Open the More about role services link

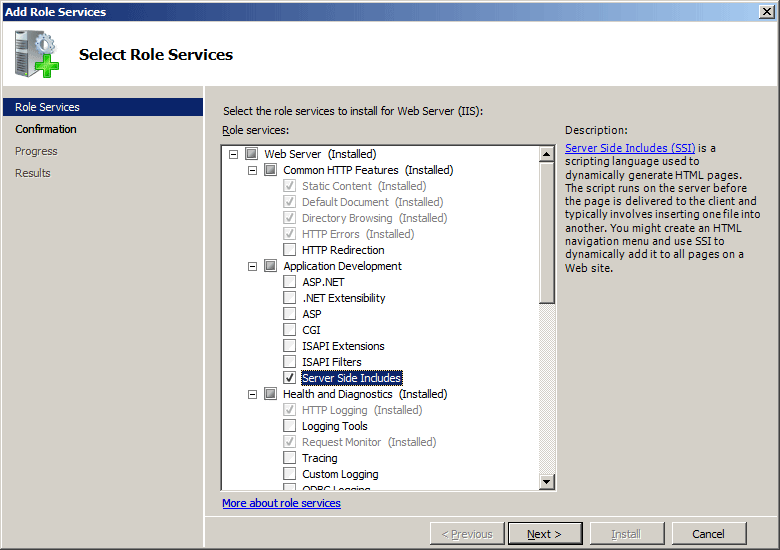(281, 503)
